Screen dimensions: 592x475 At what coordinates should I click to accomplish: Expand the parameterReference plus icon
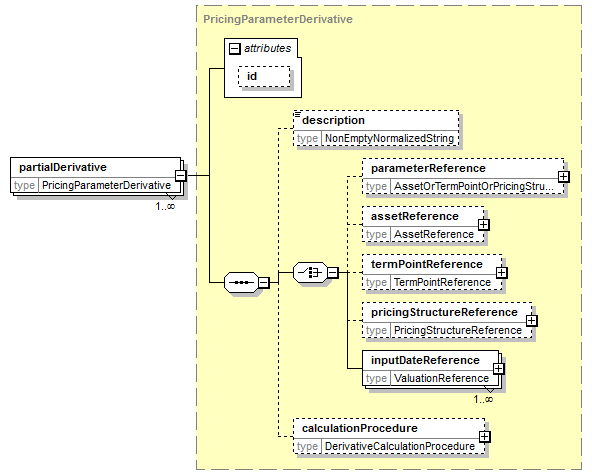tap(563, 177)
